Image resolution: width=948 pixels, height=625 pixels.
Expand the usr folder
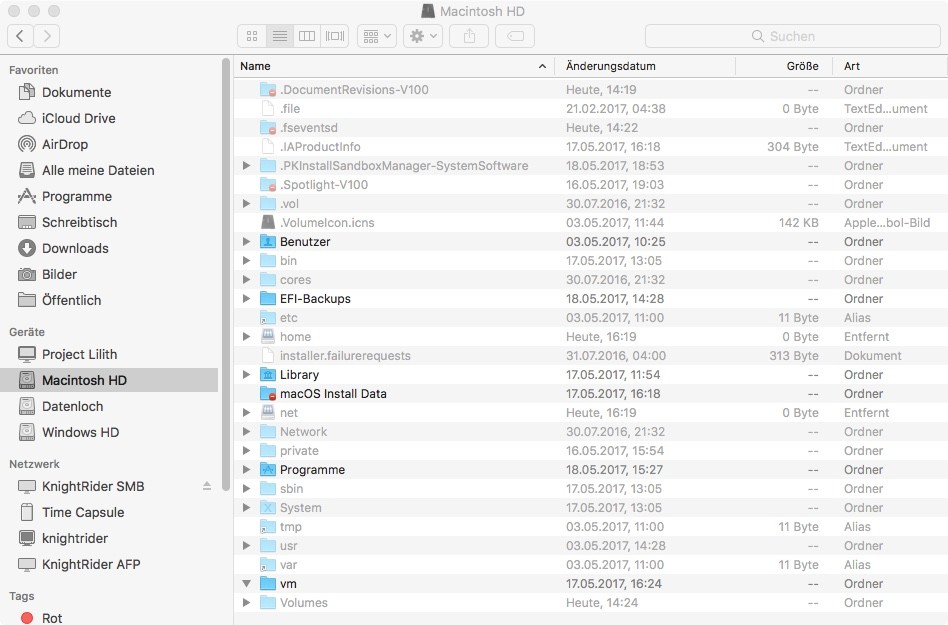tap(246, 546)
